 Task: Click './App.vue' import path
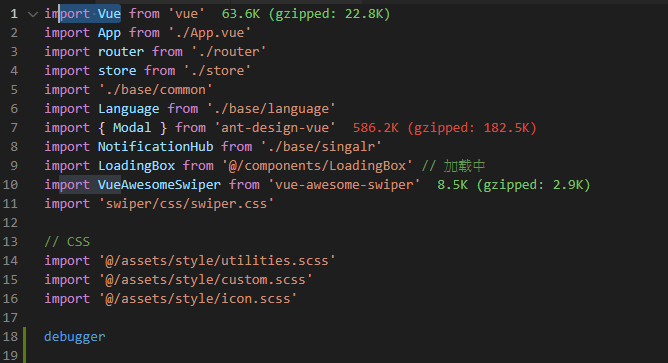coord(210,33)
